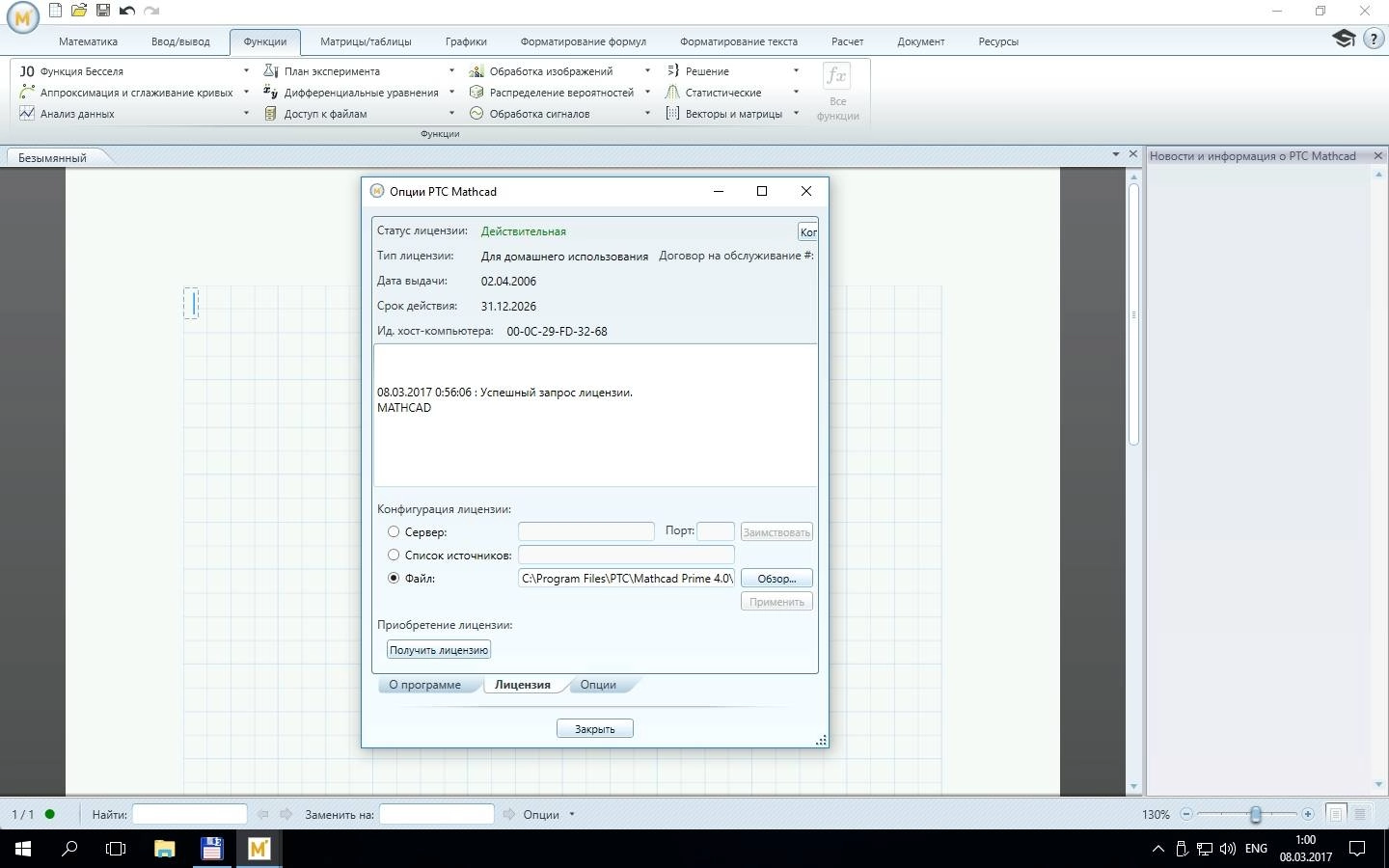Expand the Функция Бесселя dropdown arrow
This screenshot has width=1389, height=868.
pos(246,70)
